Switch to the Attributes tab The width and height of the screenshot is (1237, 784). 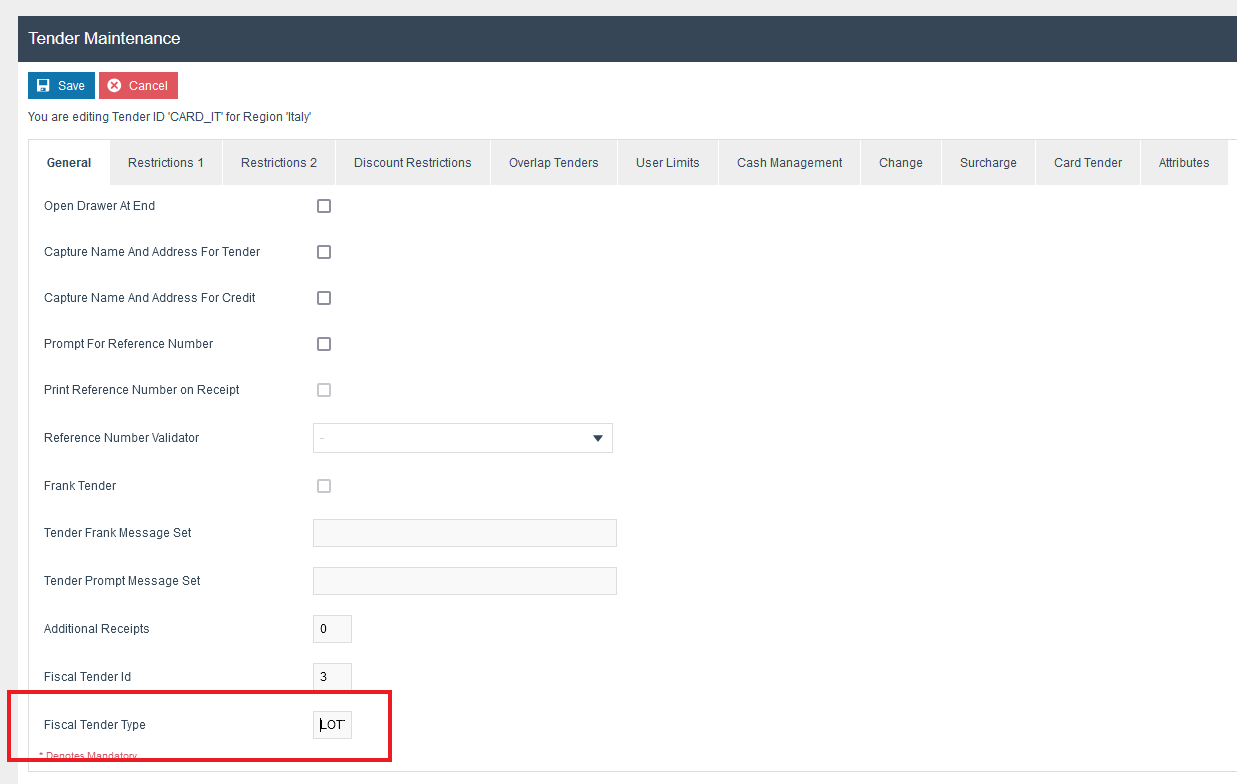click(1184, 163)
